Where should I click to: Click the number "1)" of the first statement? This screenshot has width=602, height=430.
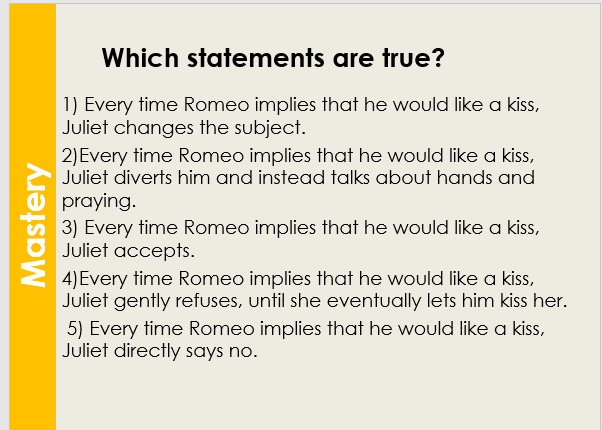(x=70, y=105)
